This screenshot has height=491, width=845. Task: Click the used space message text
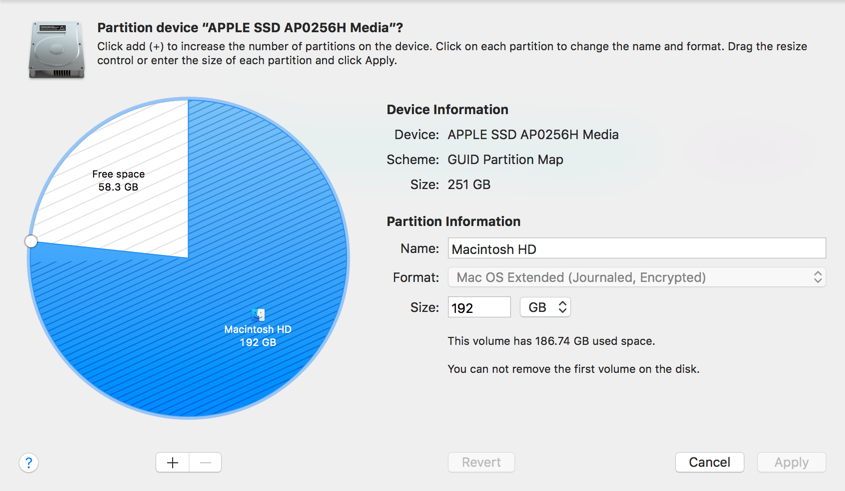551,341
